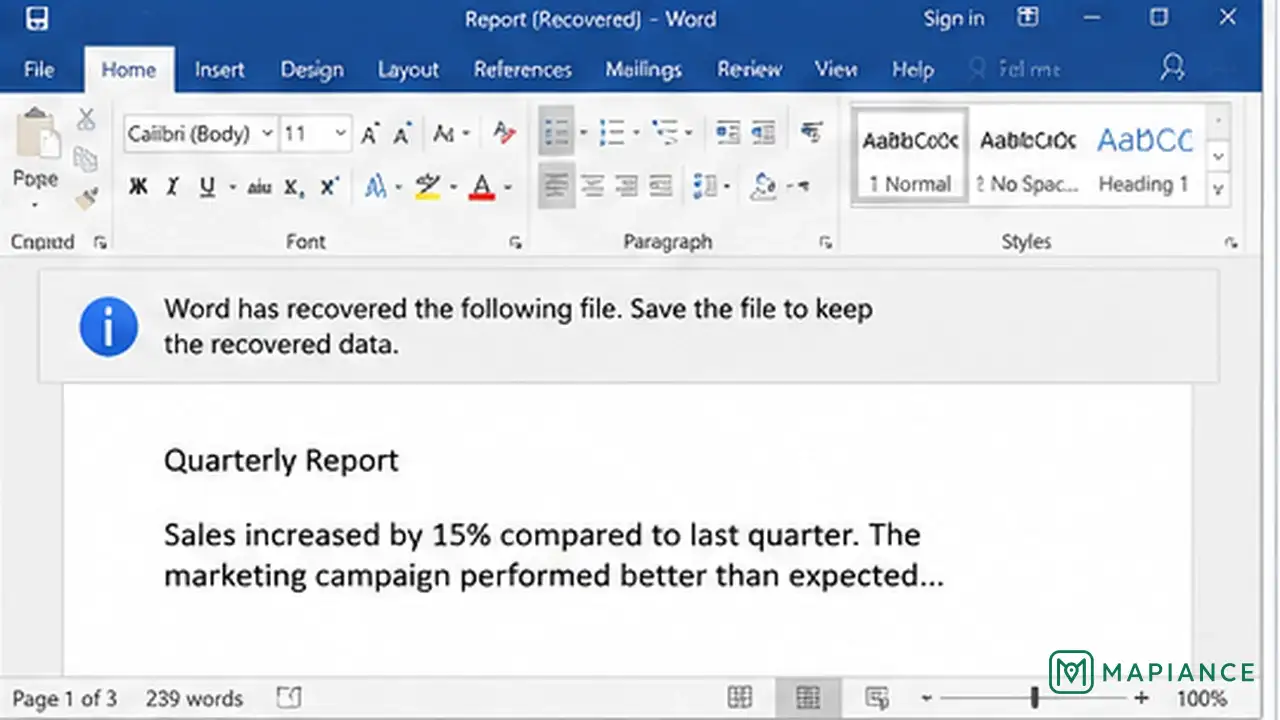
Task: Apply strikethrough formatting
Action: [259, 187]
